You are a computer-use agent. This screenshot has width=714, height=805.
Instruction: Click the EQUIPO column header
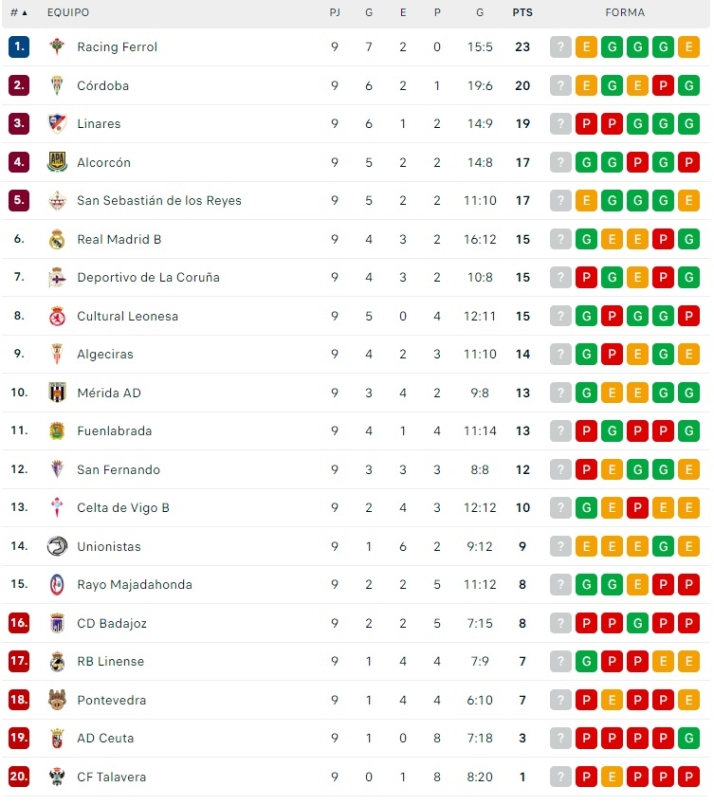[x=68, y=13]
